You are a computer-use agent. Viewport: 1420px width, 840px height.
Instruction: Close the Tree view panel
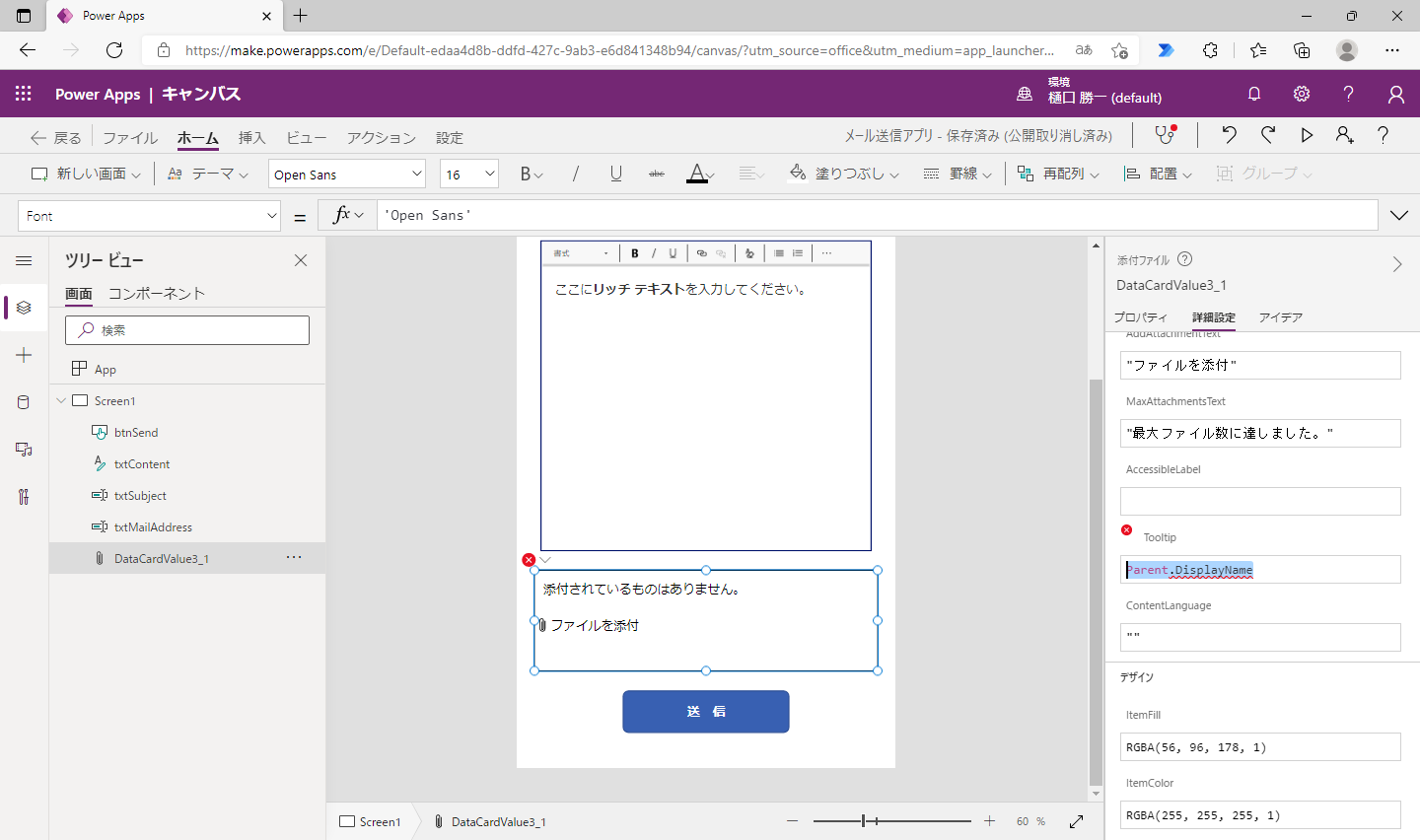tap(301, 260)
